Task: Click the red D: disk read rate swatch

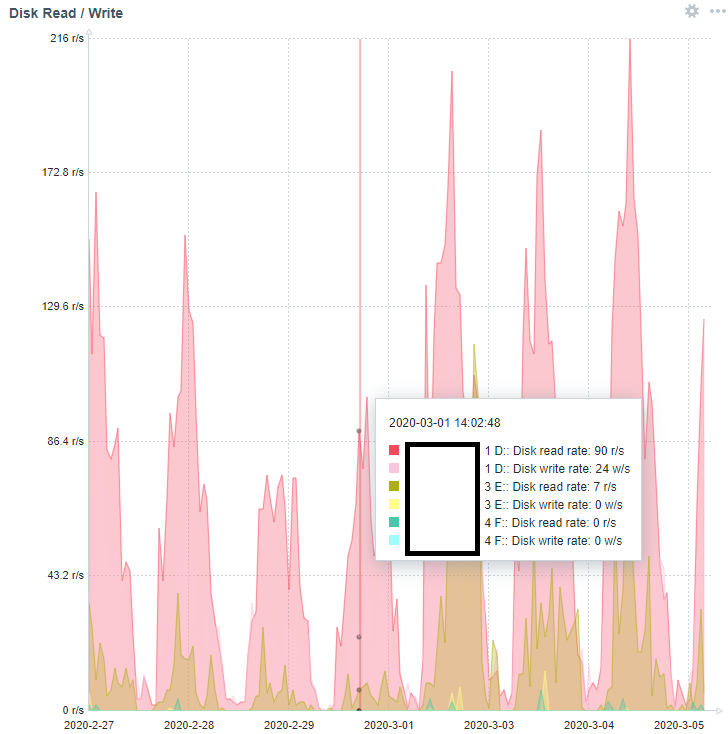Action: tap(394, 450)
